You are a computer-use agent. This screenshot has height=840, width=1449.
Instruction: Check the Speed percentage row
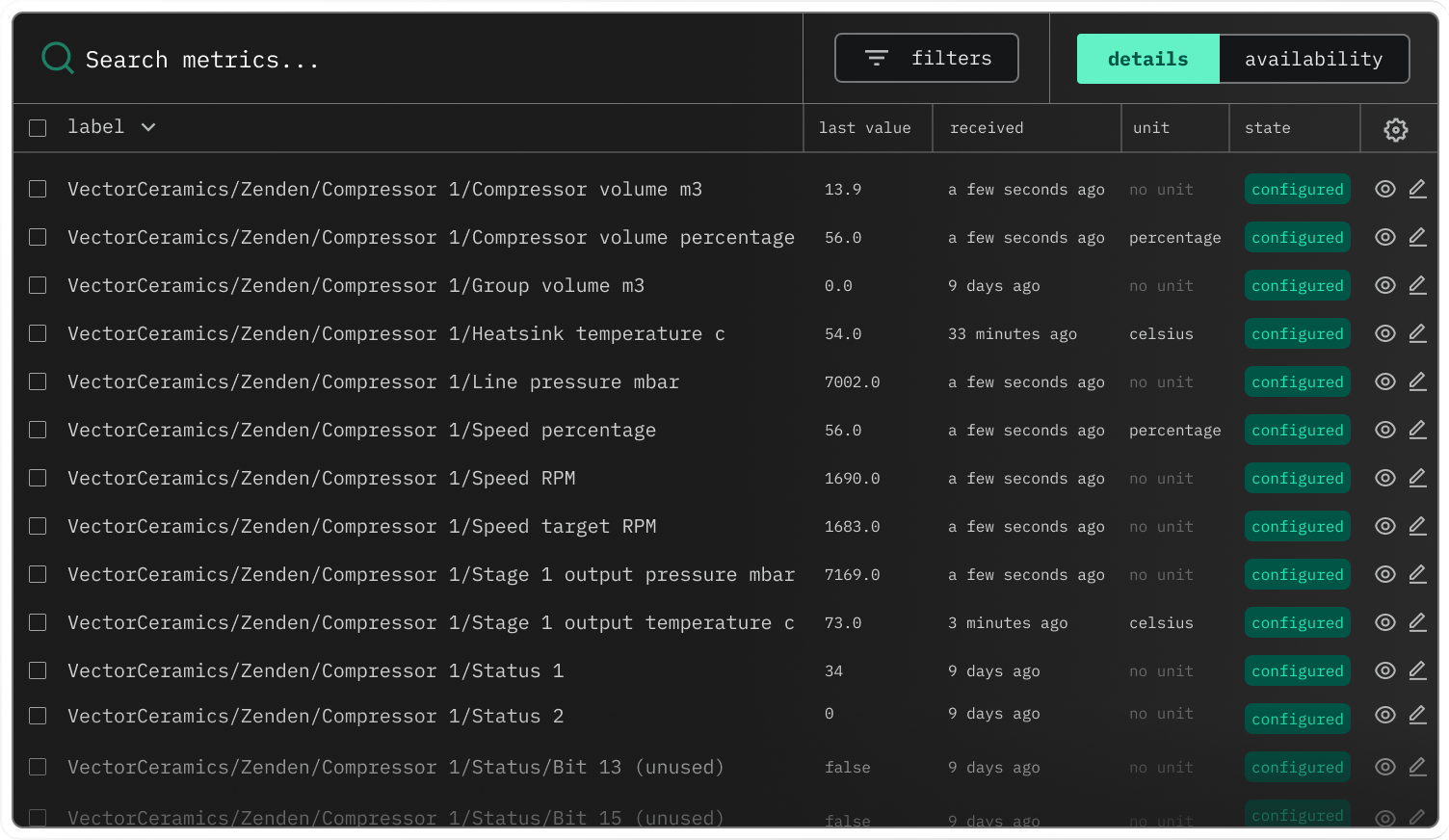point(38,430)
